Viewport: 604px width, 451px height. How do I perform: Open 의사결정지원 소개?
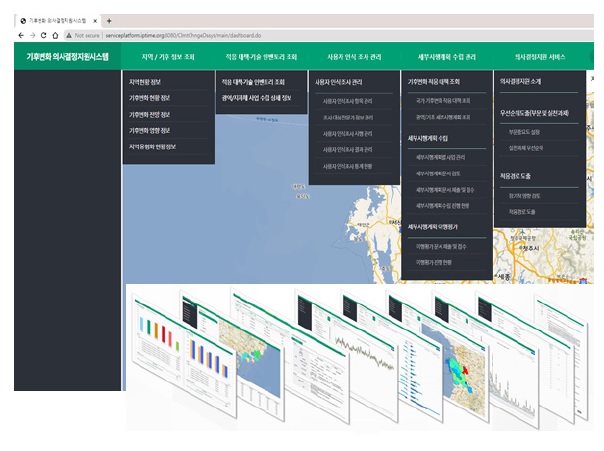coord(520,82)
